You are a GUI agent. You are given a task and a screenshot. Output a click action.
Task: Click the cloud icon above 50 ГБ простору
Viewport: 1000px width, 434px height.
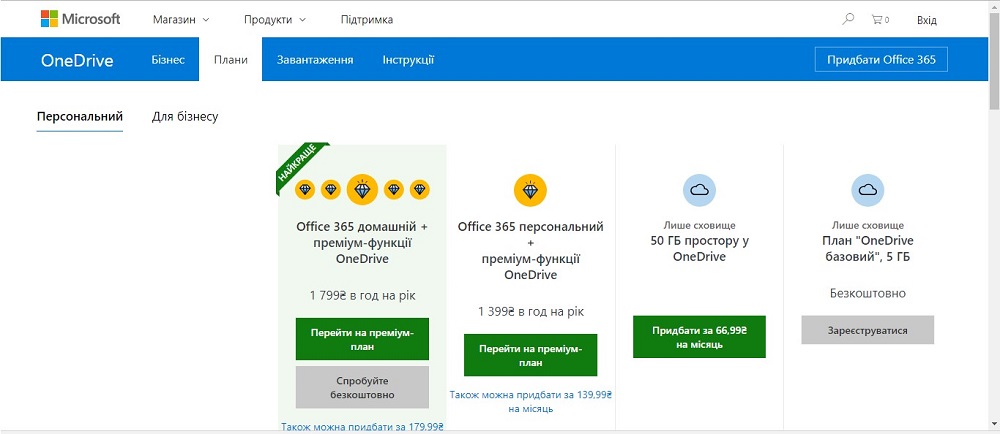tap(699, 190)
